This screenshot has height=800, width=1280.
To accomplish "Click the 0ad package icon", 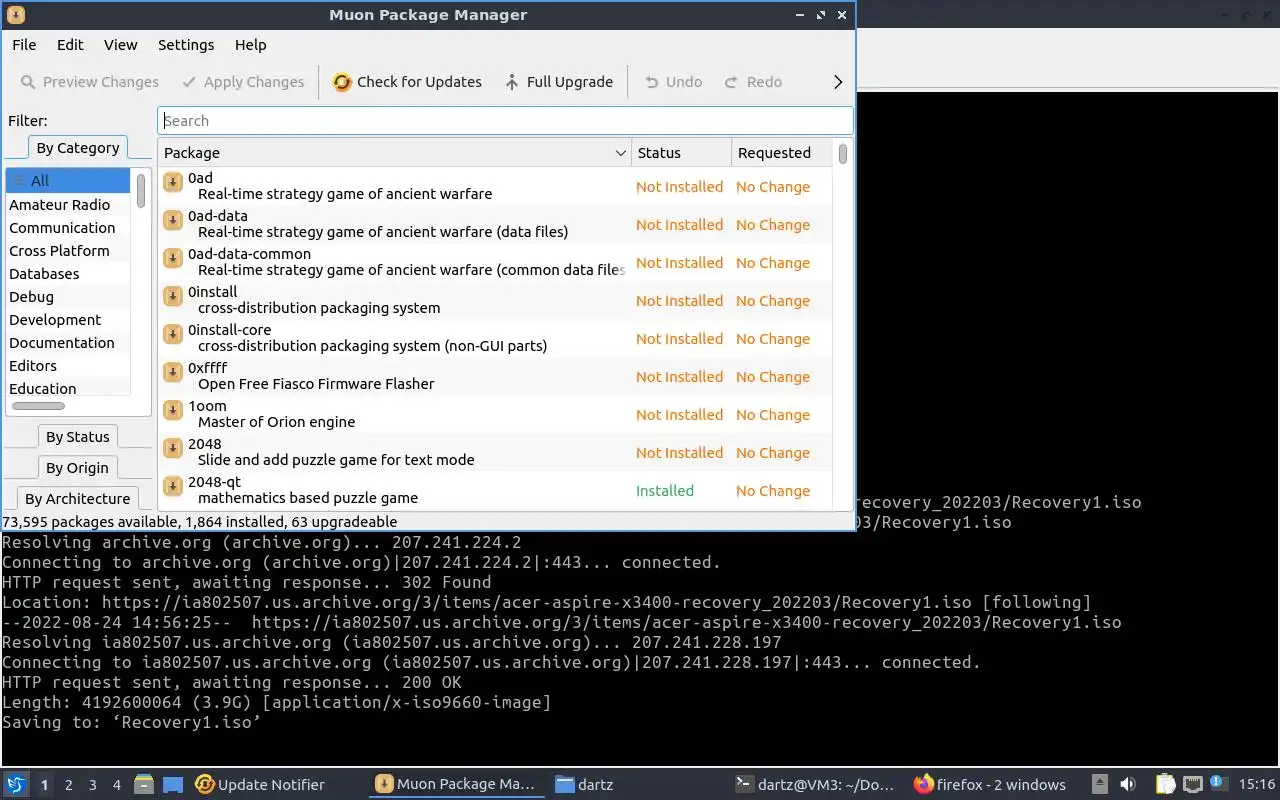I will (172, 182).
